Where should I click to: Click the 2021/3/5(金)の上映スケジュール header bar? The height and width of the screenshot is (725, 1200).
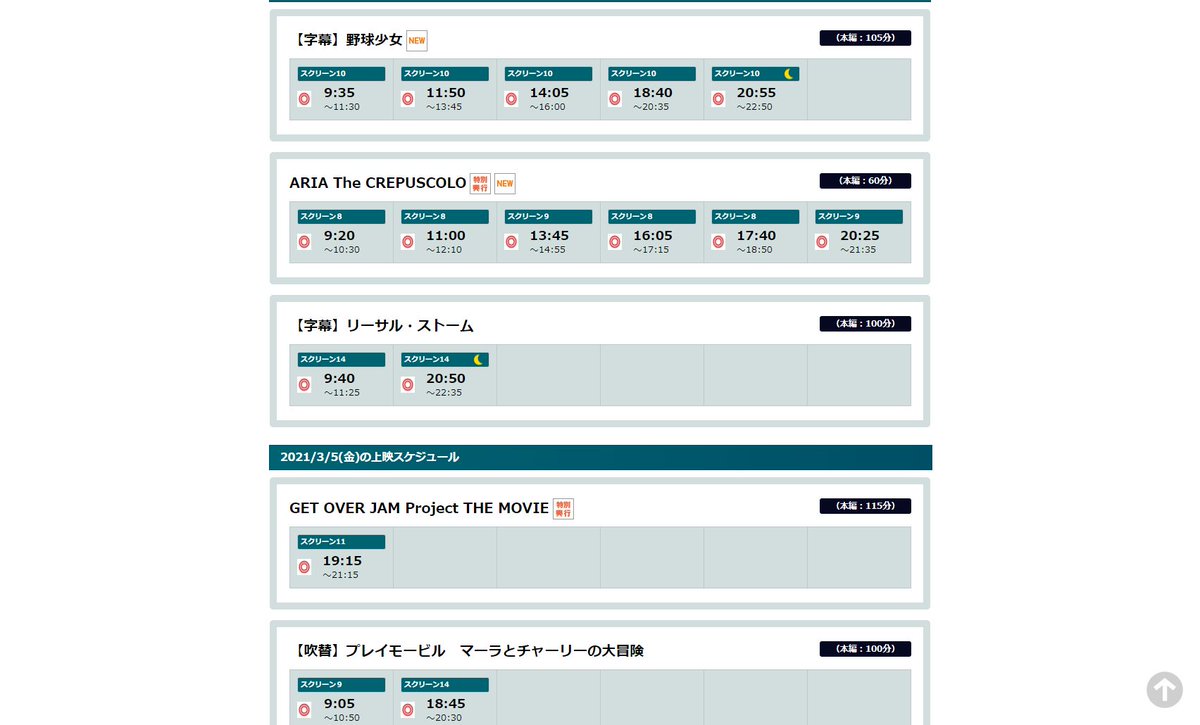pyautogui.click(x=600, y=457)
